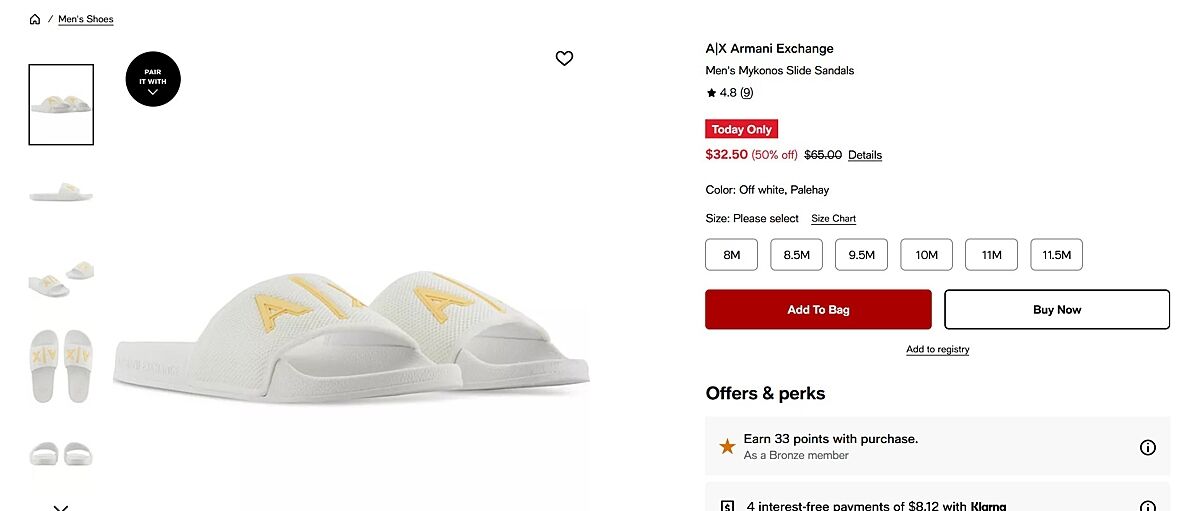Open info icon for Earn 33 points

pos(1148,447)
